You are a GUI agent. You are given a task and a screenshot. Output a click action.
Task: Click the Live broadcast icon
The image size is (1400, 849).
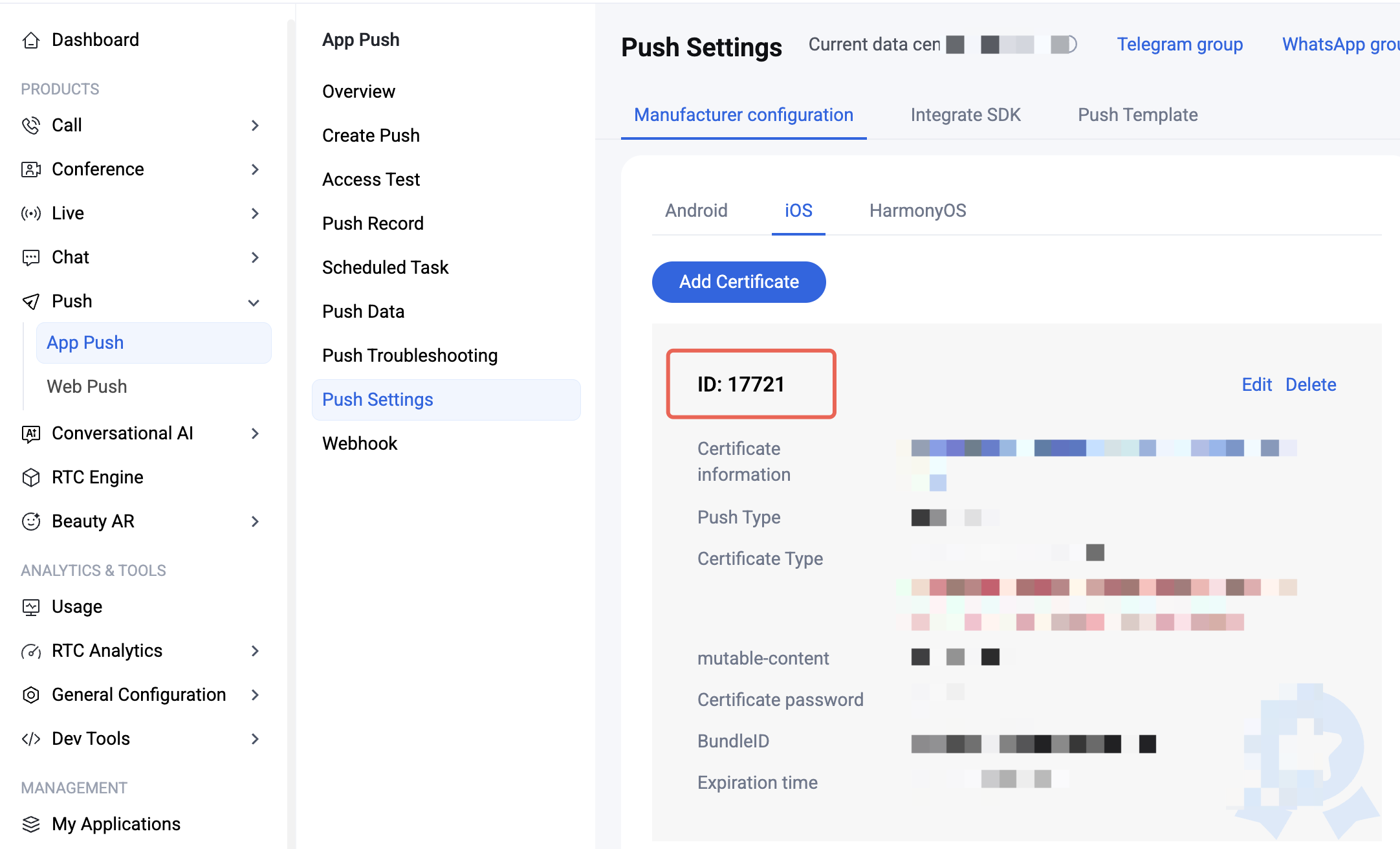point(31,214)
